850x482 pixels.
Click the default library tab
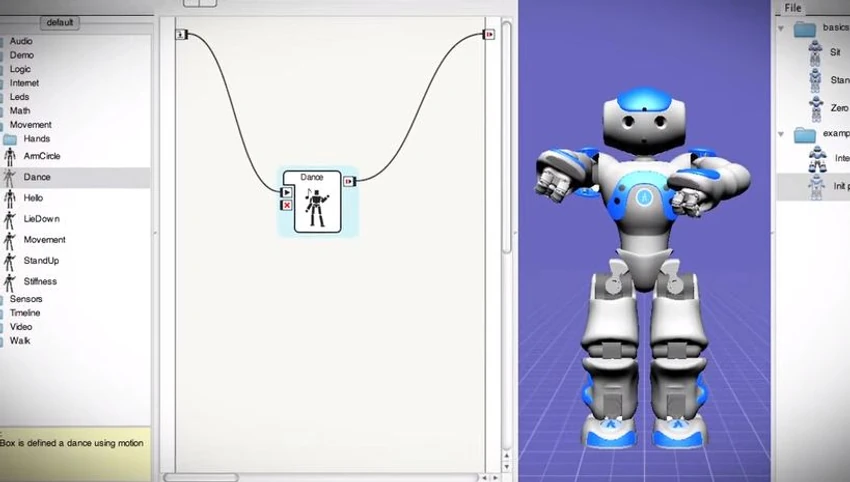(60, 22)
